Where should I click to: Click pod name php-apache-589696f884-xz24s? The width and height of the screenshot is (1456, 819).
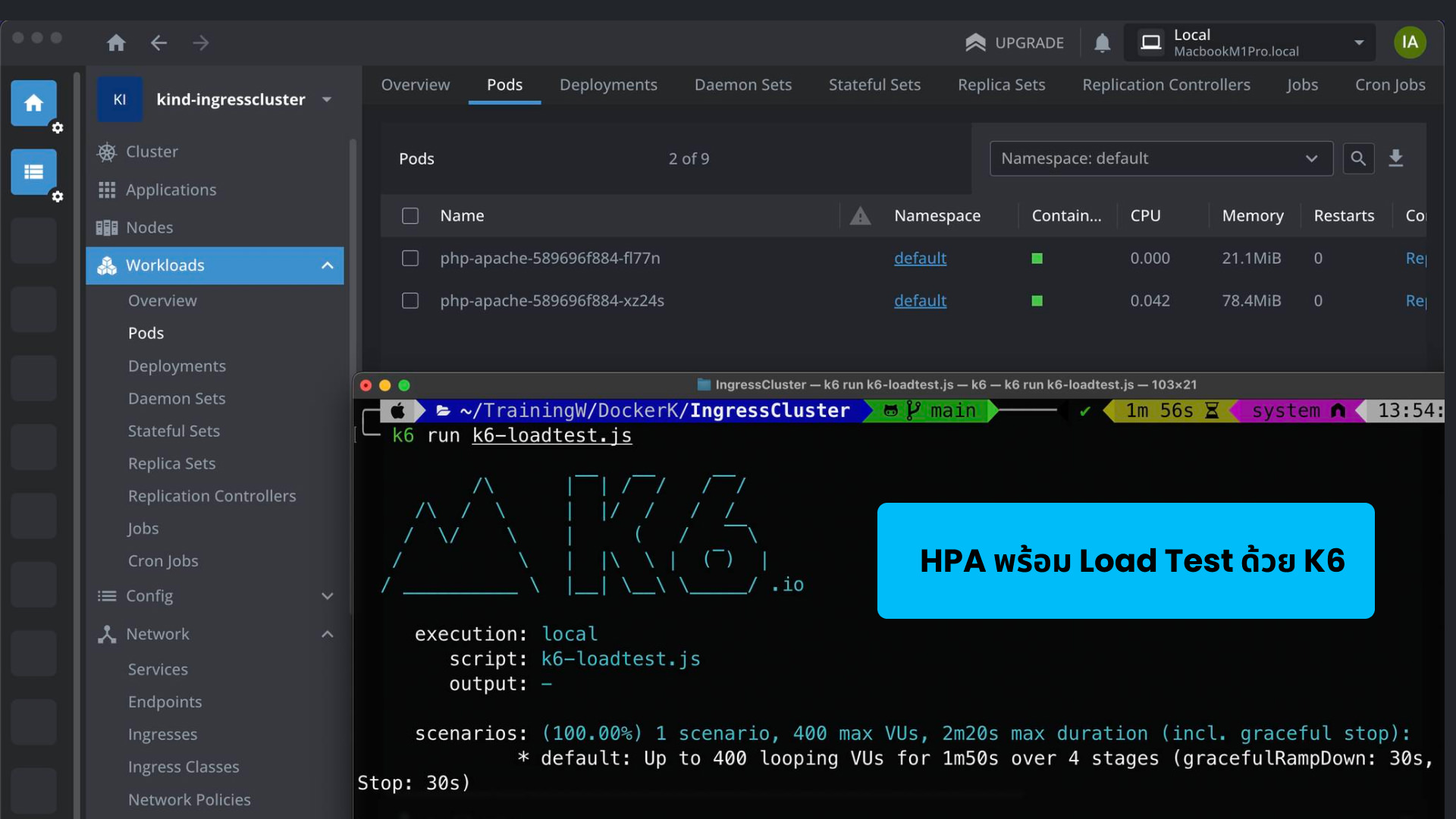click(552, 301)
